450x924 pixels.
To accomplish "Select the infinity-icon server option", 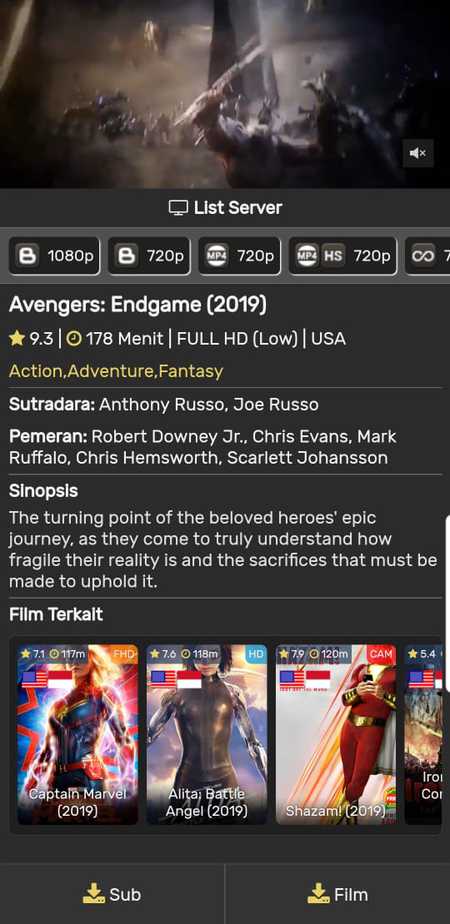I will click(x=428, y=256).
